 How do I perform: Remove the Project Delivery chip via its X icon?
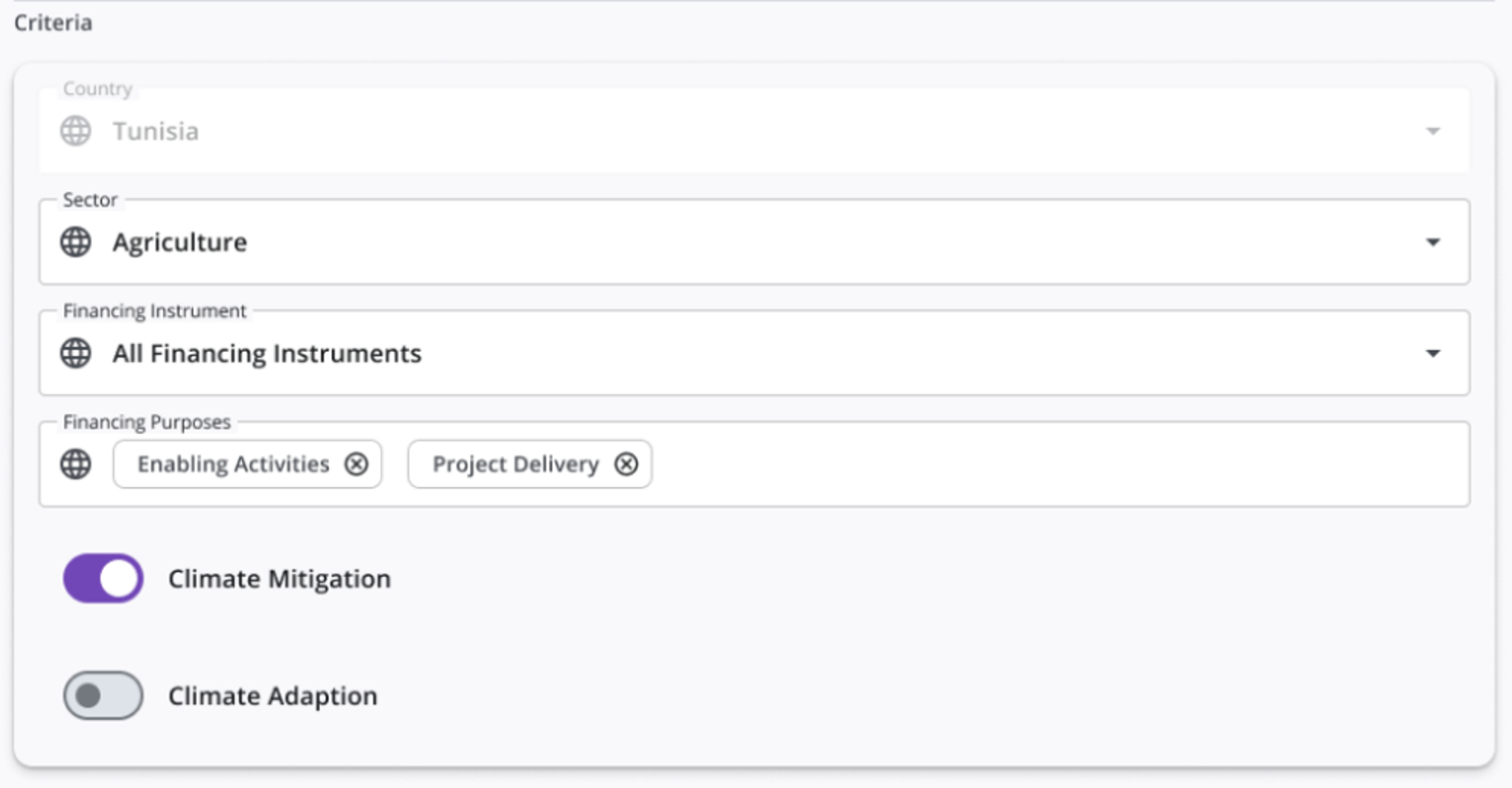tap(626, 464)
